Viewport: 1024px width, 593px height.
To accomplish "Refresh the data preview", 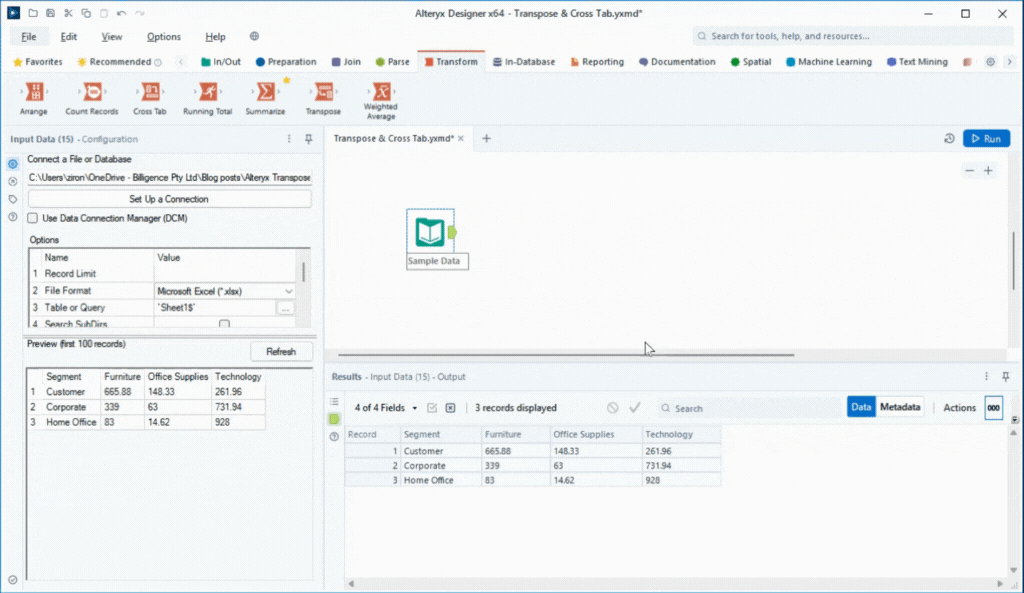I will pos(281,351).
